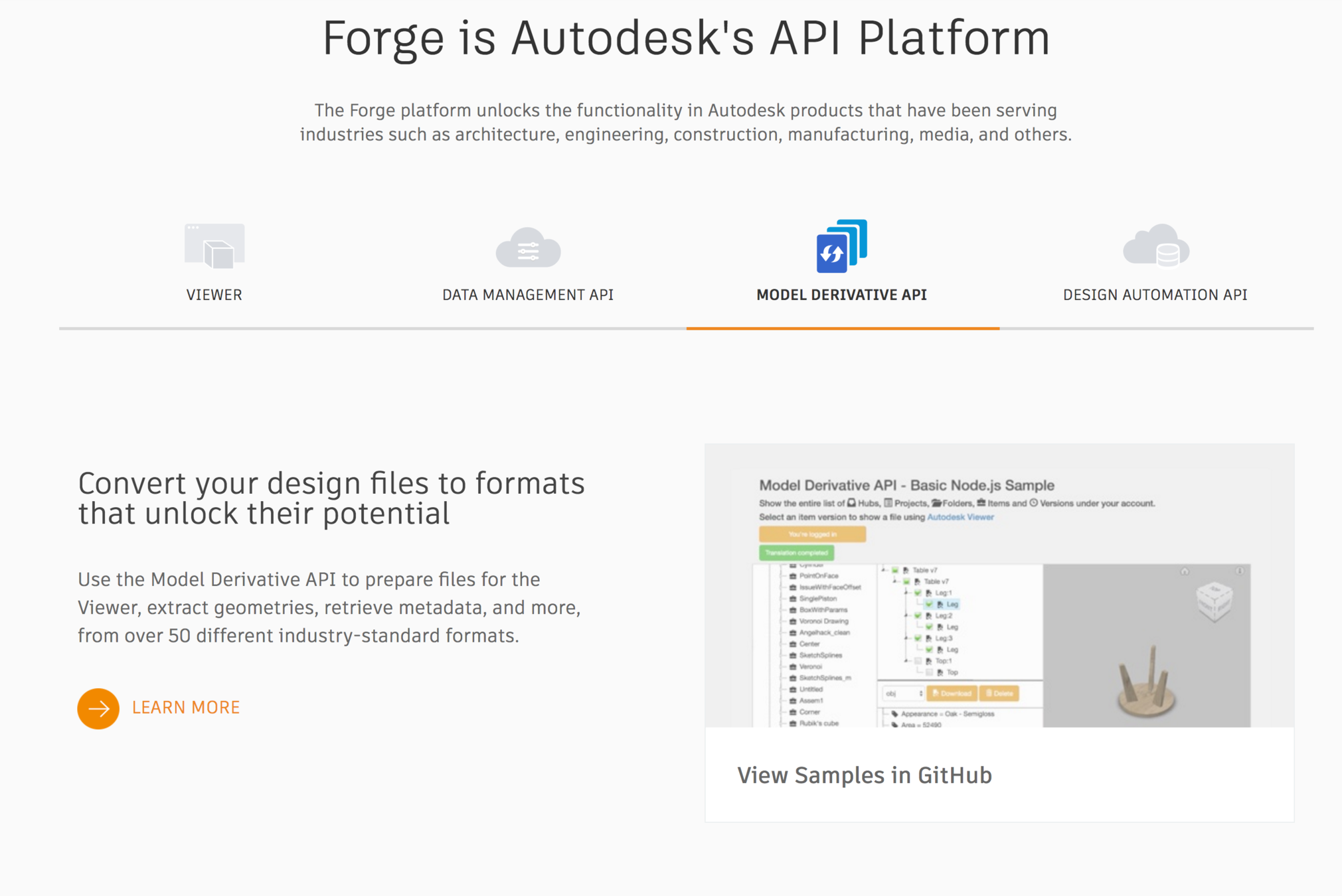Click the viewer home icon in sample
The height and width of the screenshot is (896, 1342).
pos(1185,571)
